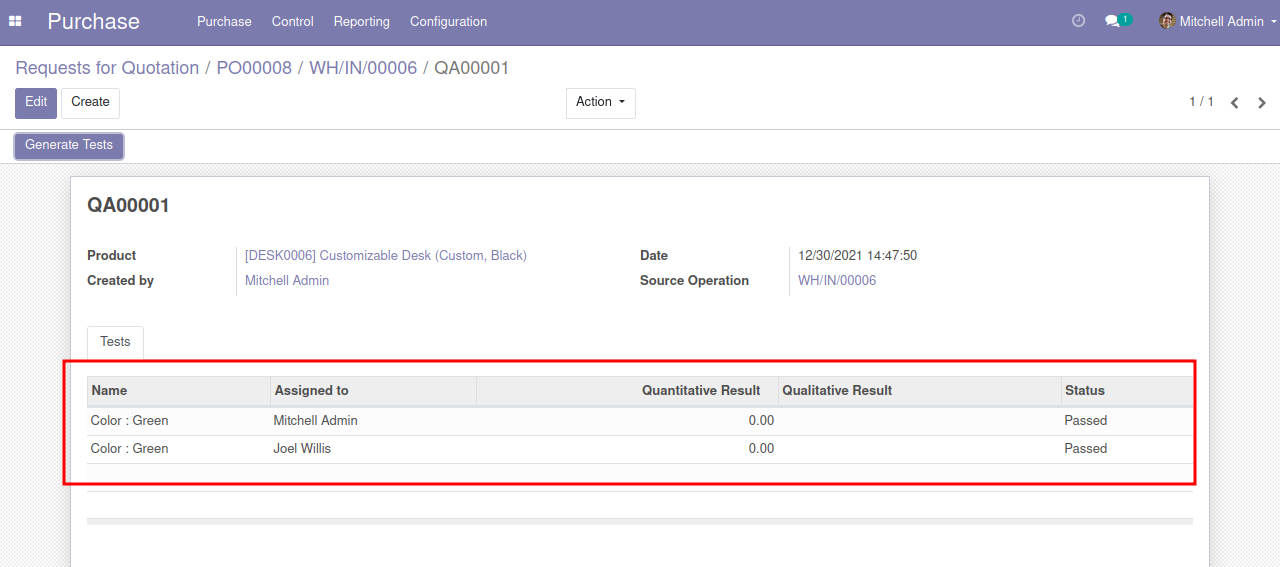Open WH/IN/00006 source operation link
The height and width of the screenshot is (567, 1280).
(x=837, y=281)
